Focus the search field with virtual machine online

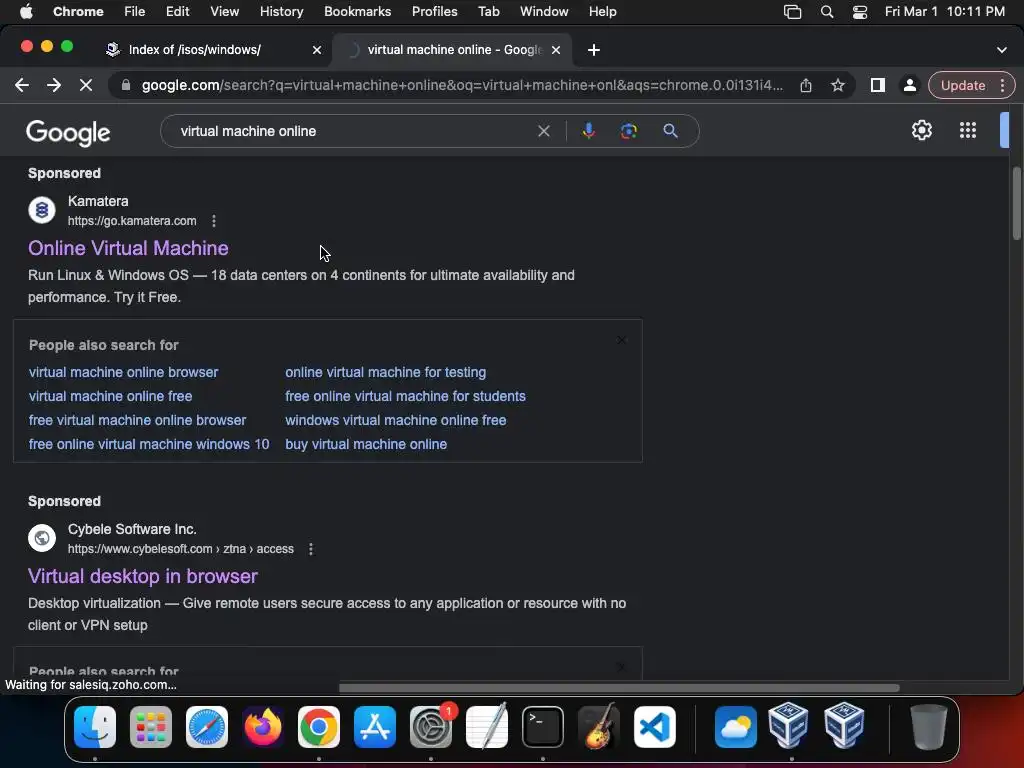click(x=353, y=131)
